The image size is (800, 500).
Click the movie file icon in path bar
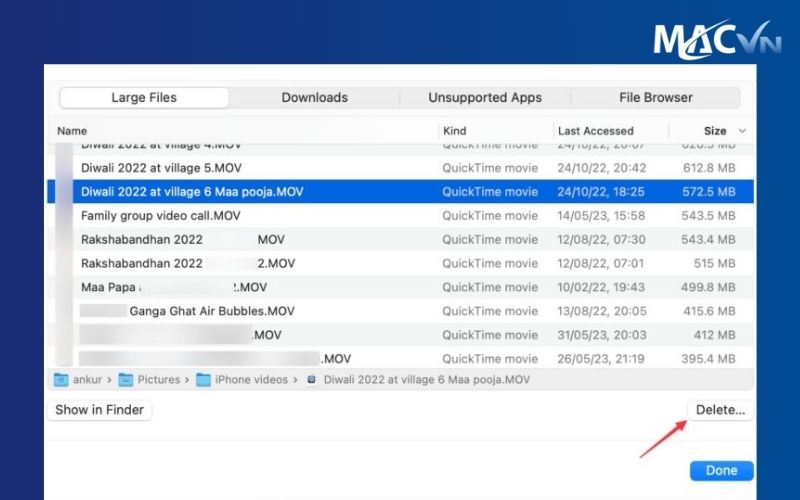(x=312, y=380)
